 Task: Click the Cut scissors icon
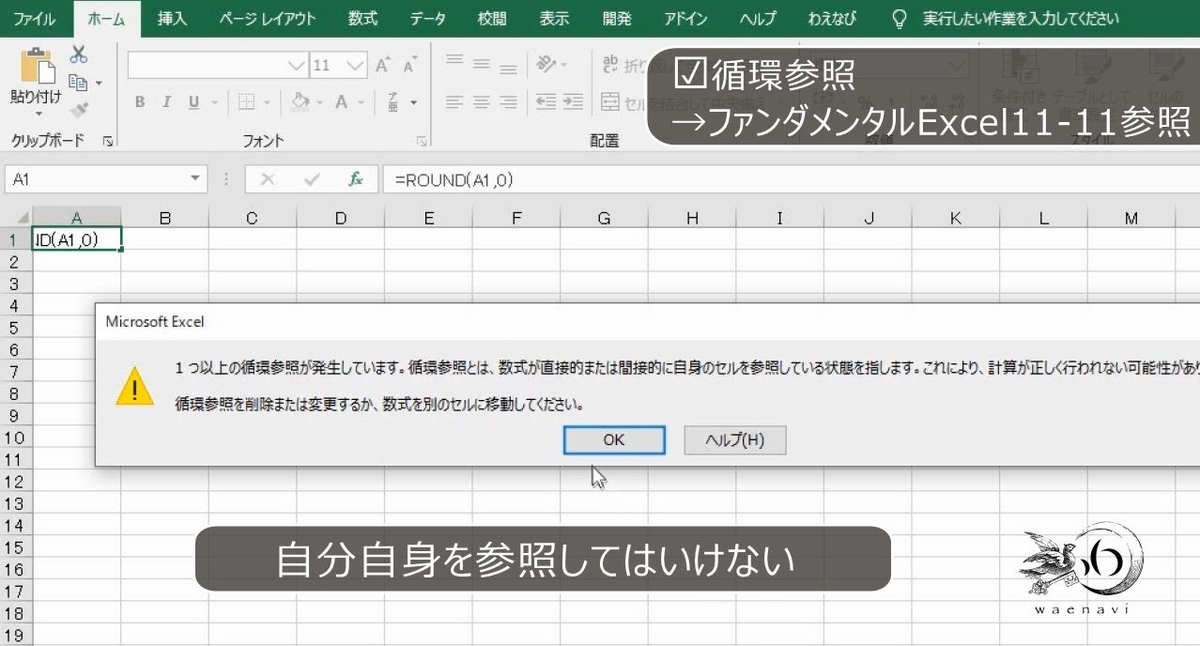point(79,55)
